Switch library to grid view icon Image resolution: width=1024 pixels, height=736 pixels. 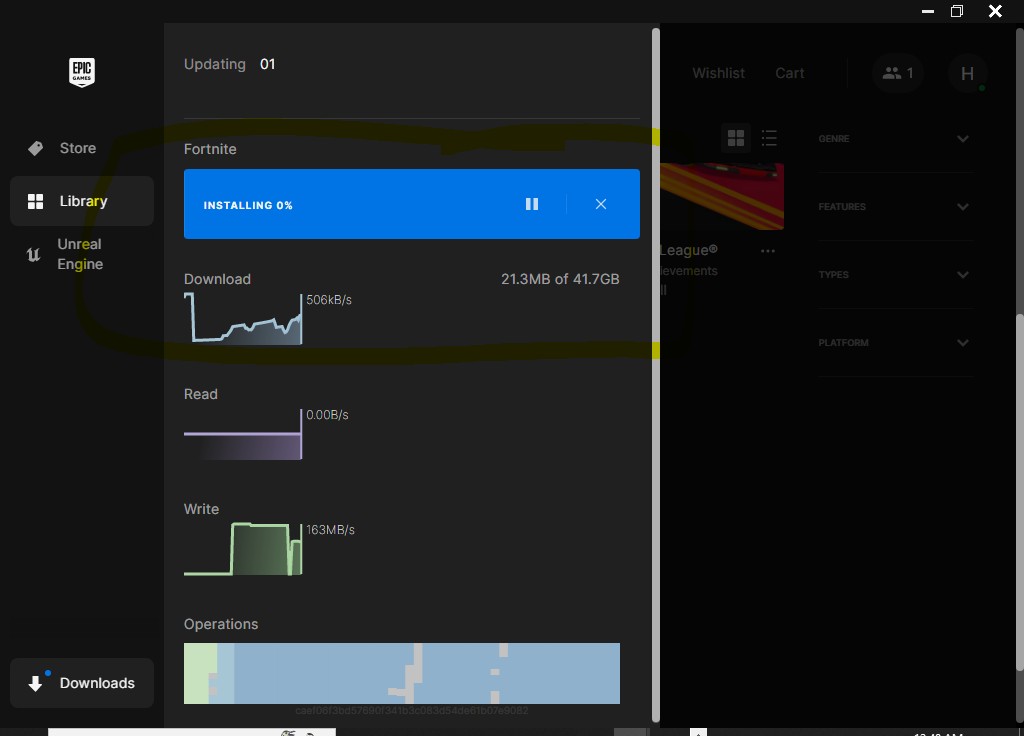pyautogui.click(x=736, y=138)
